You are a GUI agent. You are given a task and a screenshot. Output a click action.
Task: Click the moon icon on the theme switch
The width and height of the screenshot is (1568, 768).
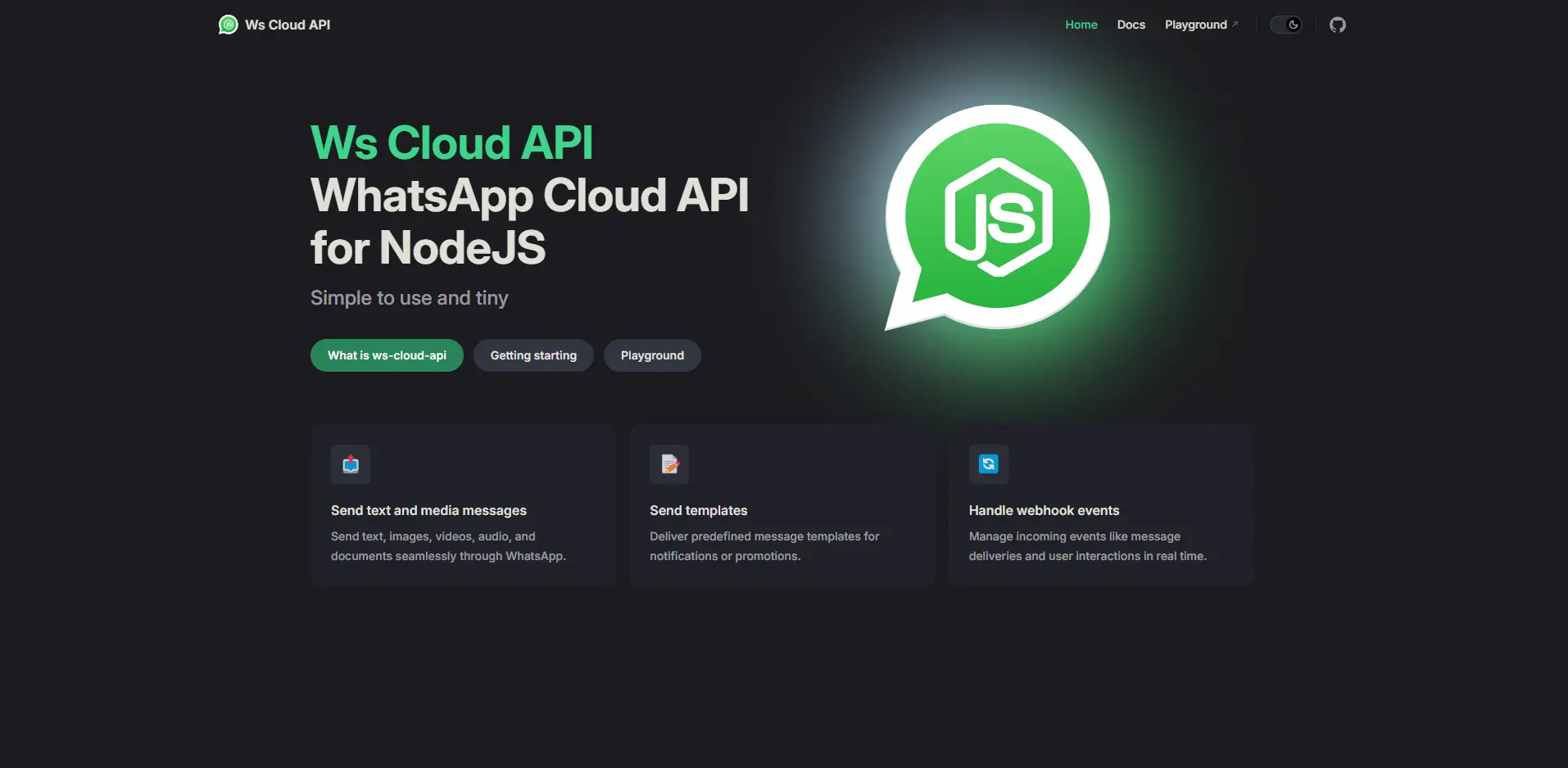pos(1293,25)
